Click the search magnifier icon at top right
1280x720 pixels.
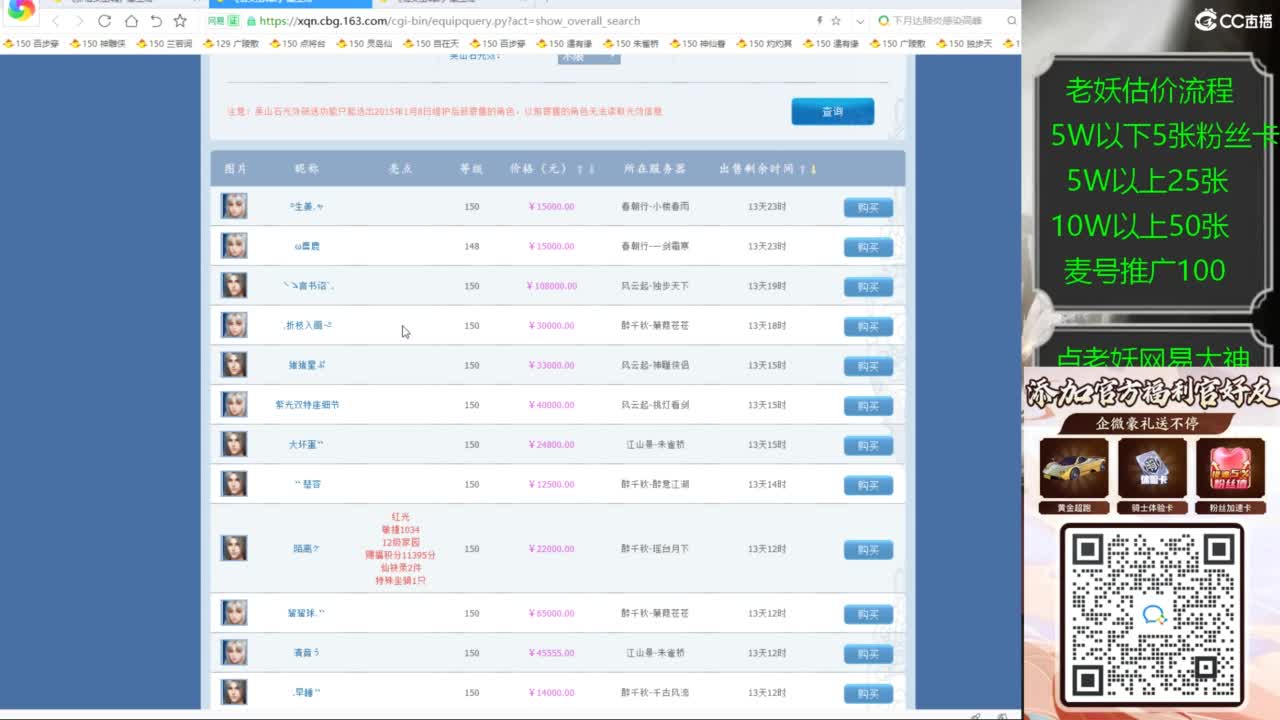point(1012,21)
